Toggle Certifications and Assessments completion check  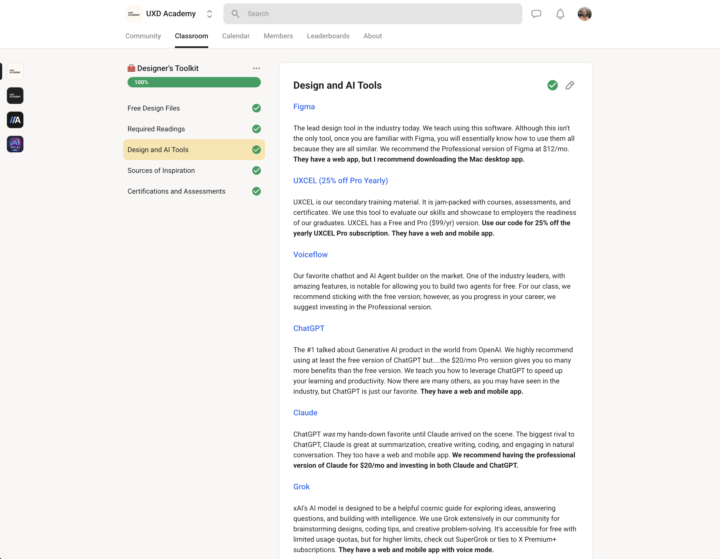(x=257, y=191)
